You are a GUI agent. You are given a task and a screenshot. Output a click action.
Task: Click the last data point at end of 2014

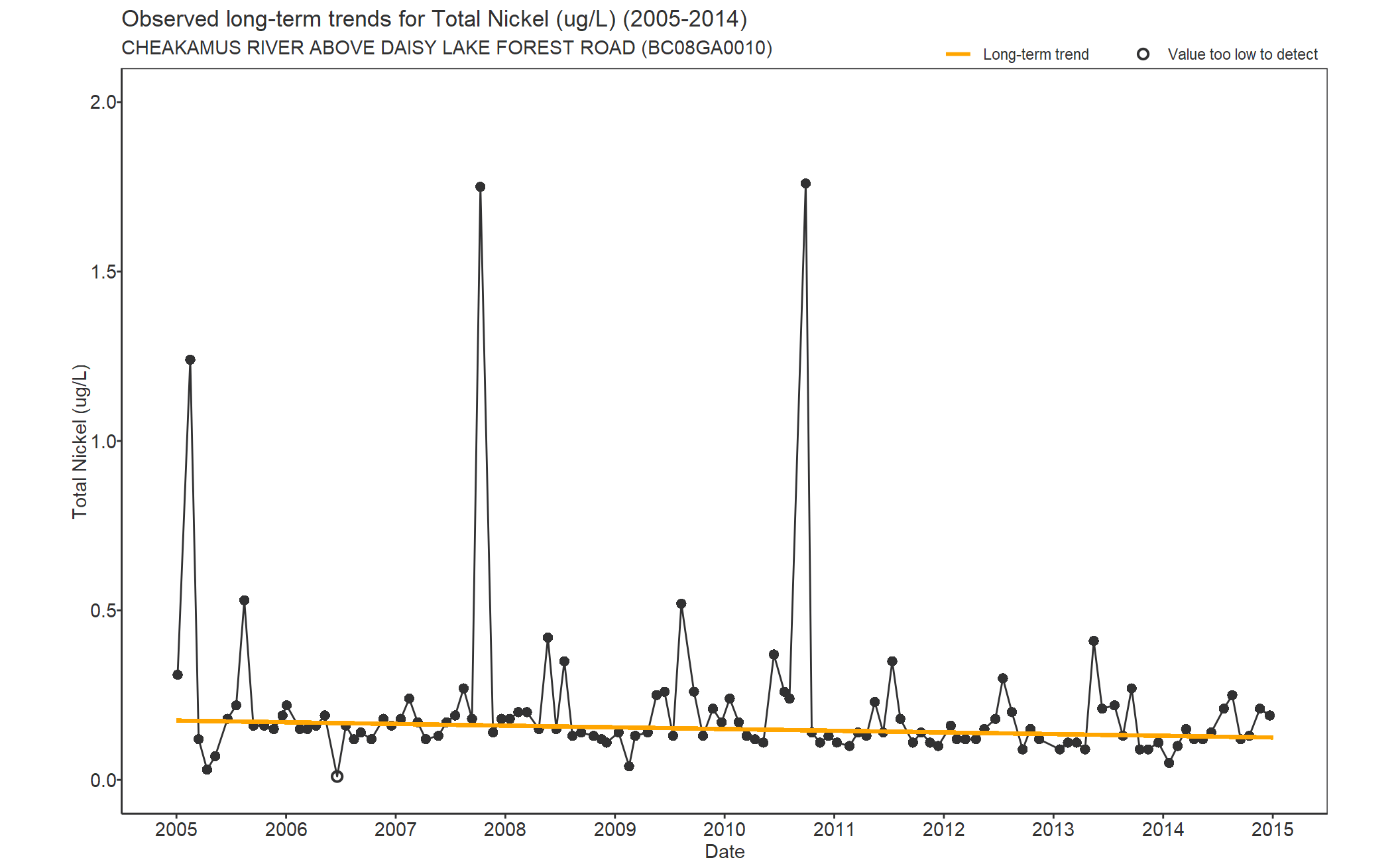pos(1269,715)
